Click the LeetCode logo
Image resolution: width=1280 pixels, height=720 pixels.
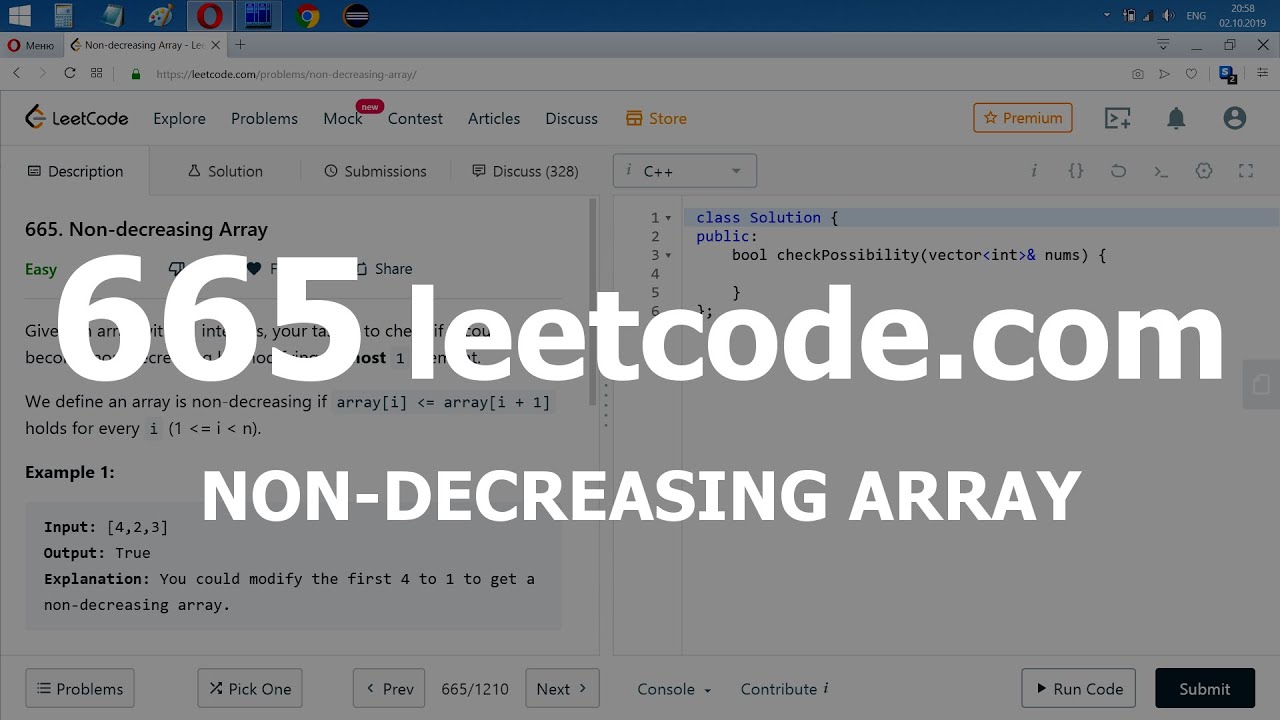(77, 117)
